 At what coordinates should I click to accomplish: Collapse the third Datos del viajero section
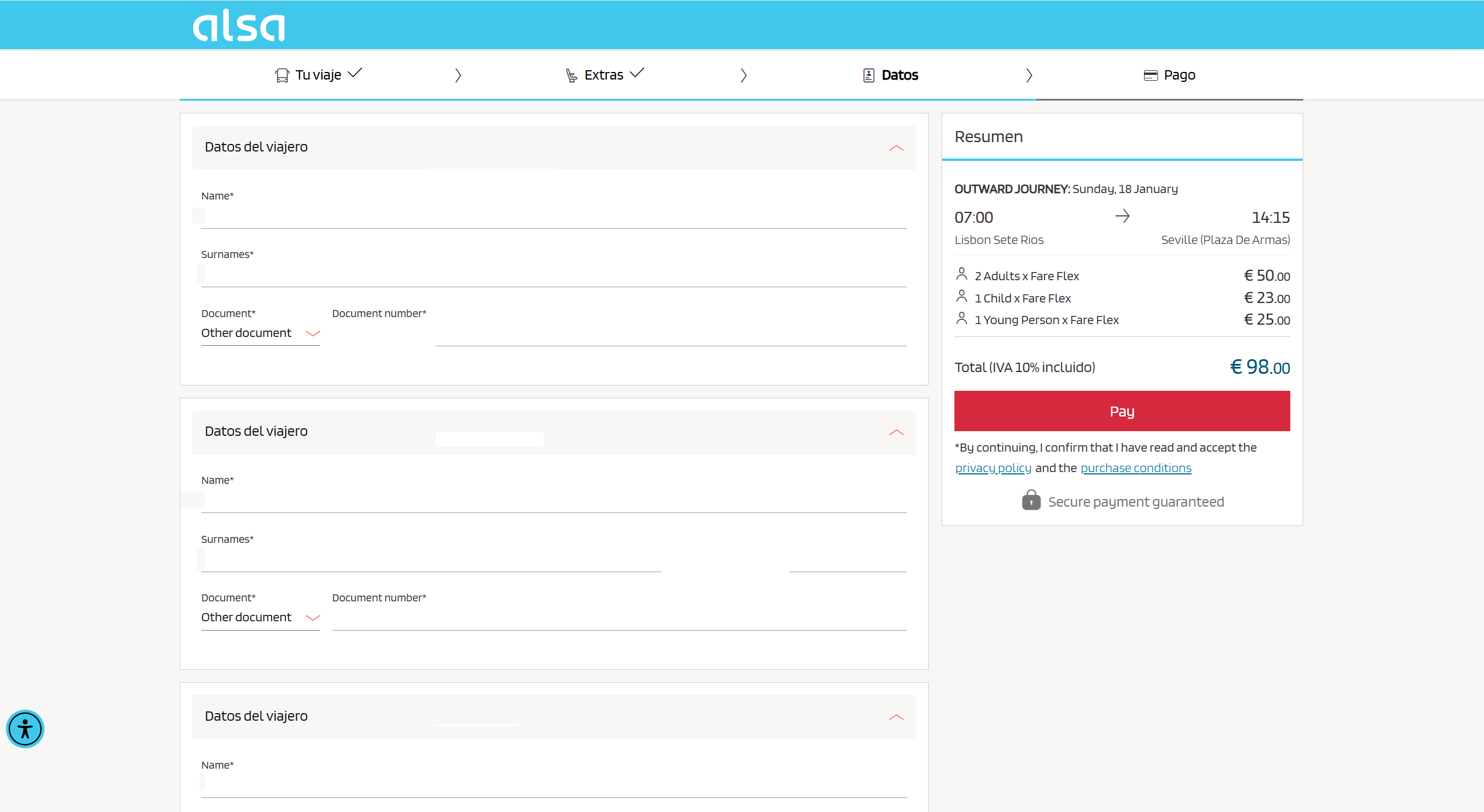tap(896, 717)
